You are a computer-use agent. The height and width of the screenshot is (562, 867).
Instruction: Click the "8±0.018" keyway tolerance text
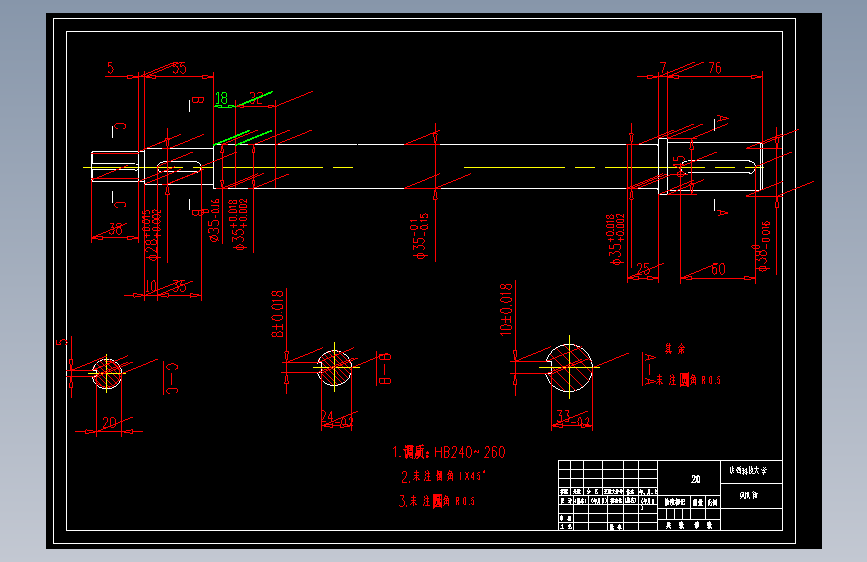[278, 314]
